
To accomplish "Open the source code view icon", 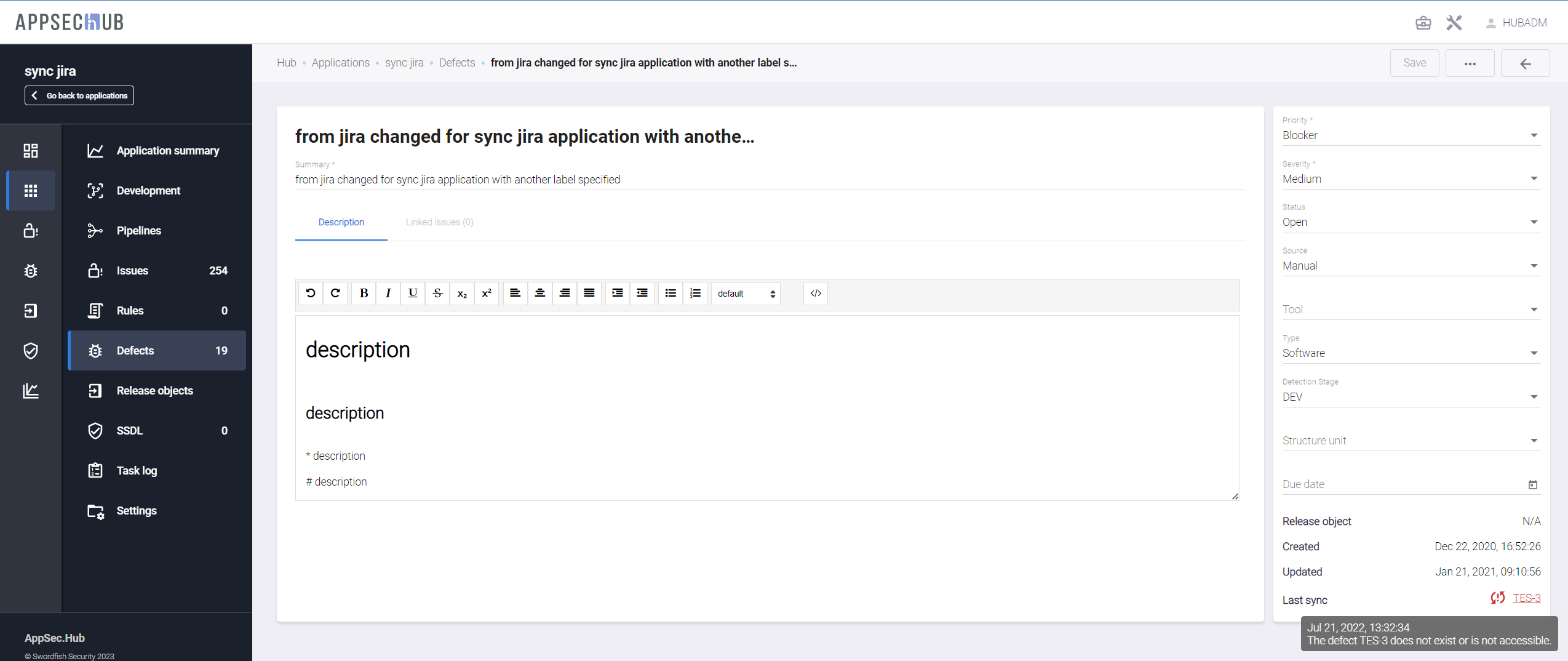I will click(x=815, y=294).
